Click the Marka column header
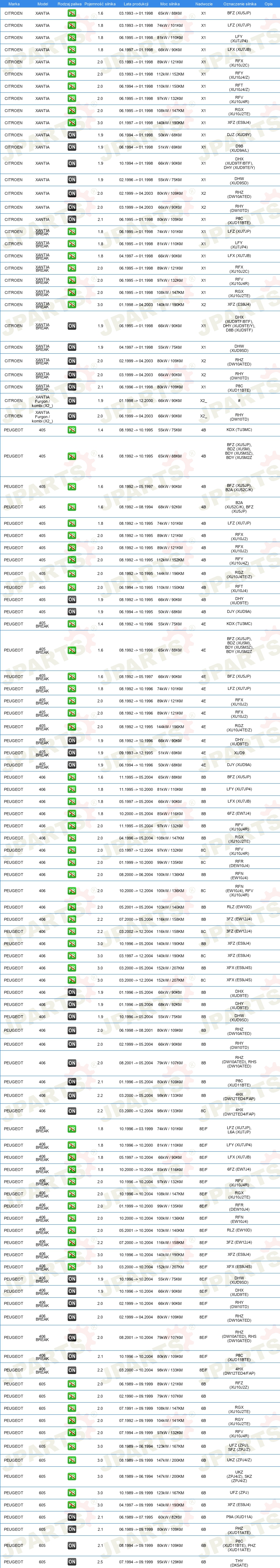Screen dimensions: 280x1568 (14, 4)
